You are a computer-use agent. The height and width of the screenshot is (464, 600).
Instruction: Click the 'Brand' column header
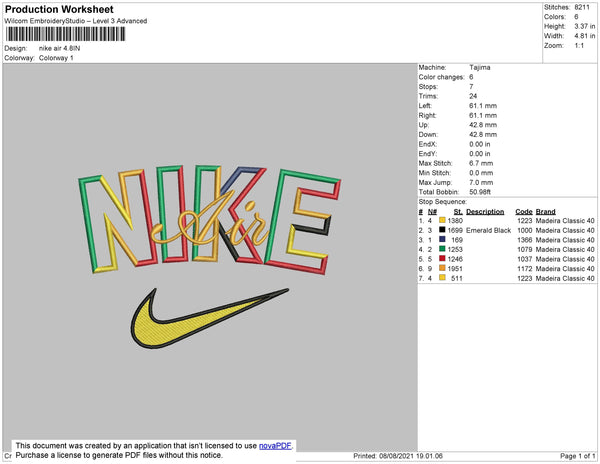545,212
